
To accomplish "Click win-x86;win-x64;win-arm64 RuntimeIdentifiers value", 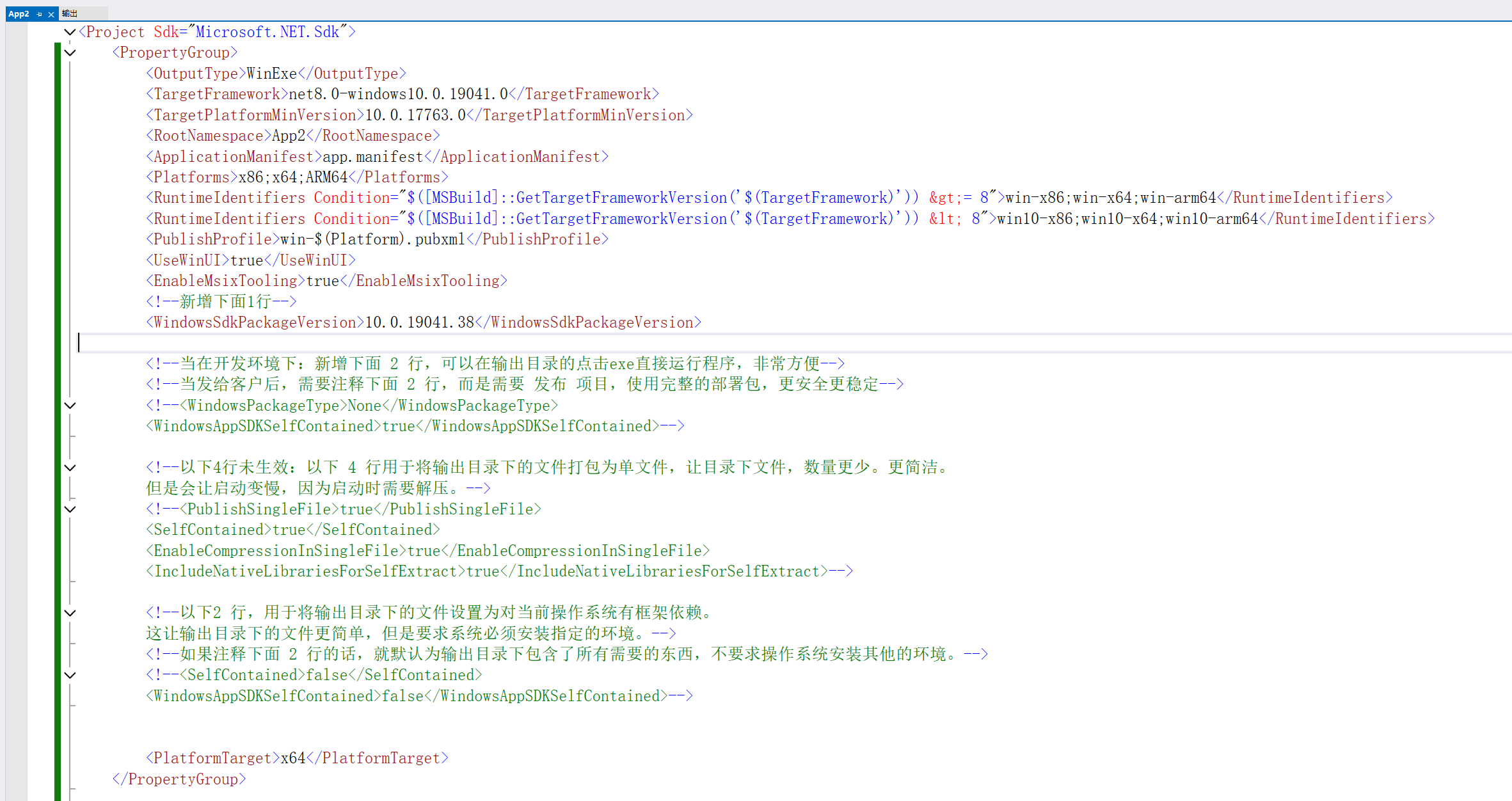I will click(x=1110, y=198).
